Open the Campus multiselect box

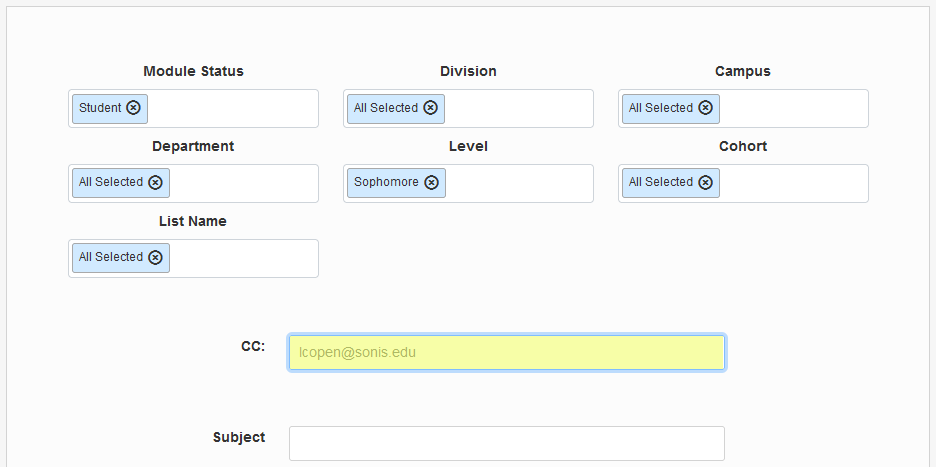(x=793, y=109)
